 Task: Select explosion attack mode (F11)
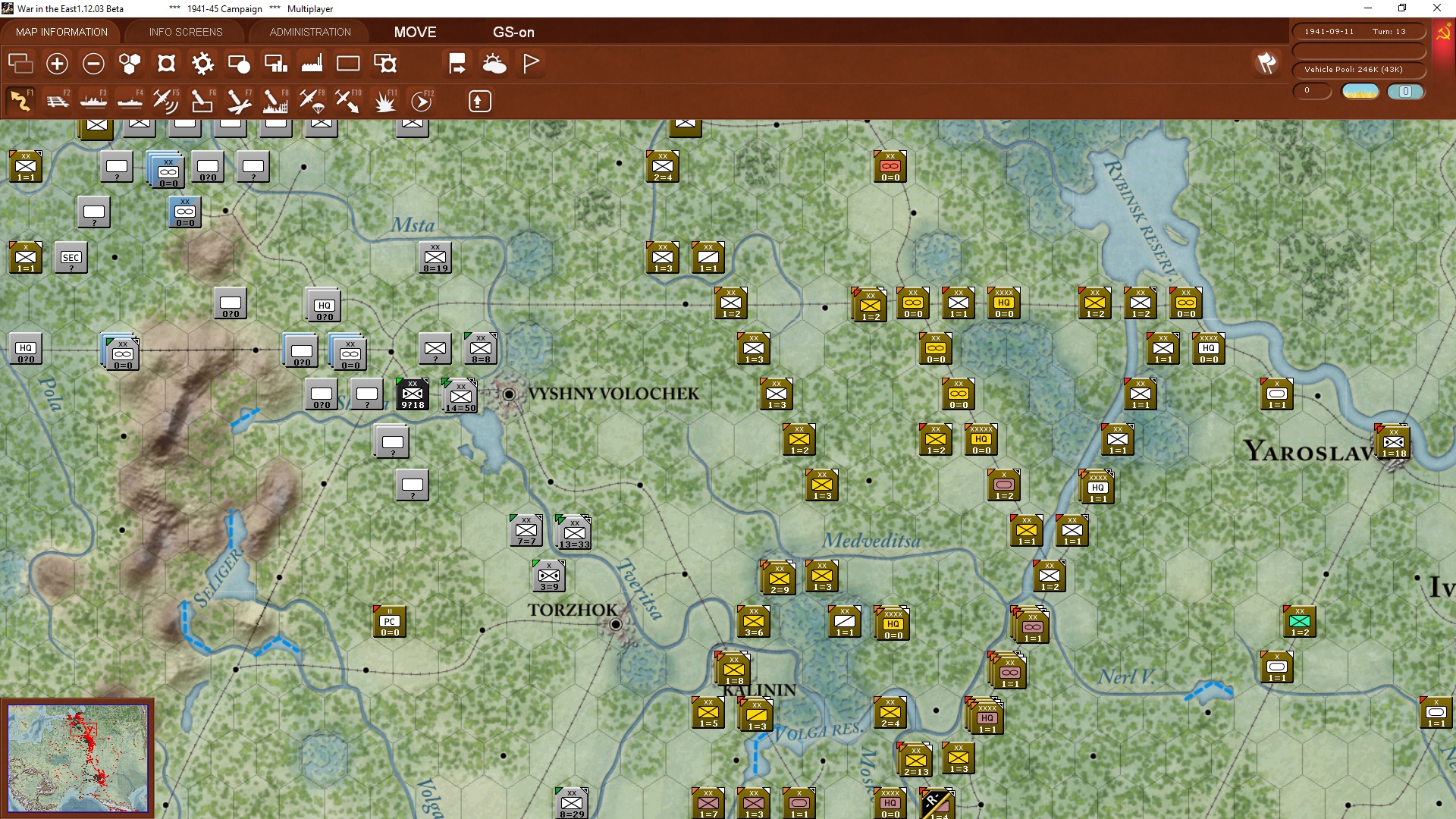click(x=385, y=101)
